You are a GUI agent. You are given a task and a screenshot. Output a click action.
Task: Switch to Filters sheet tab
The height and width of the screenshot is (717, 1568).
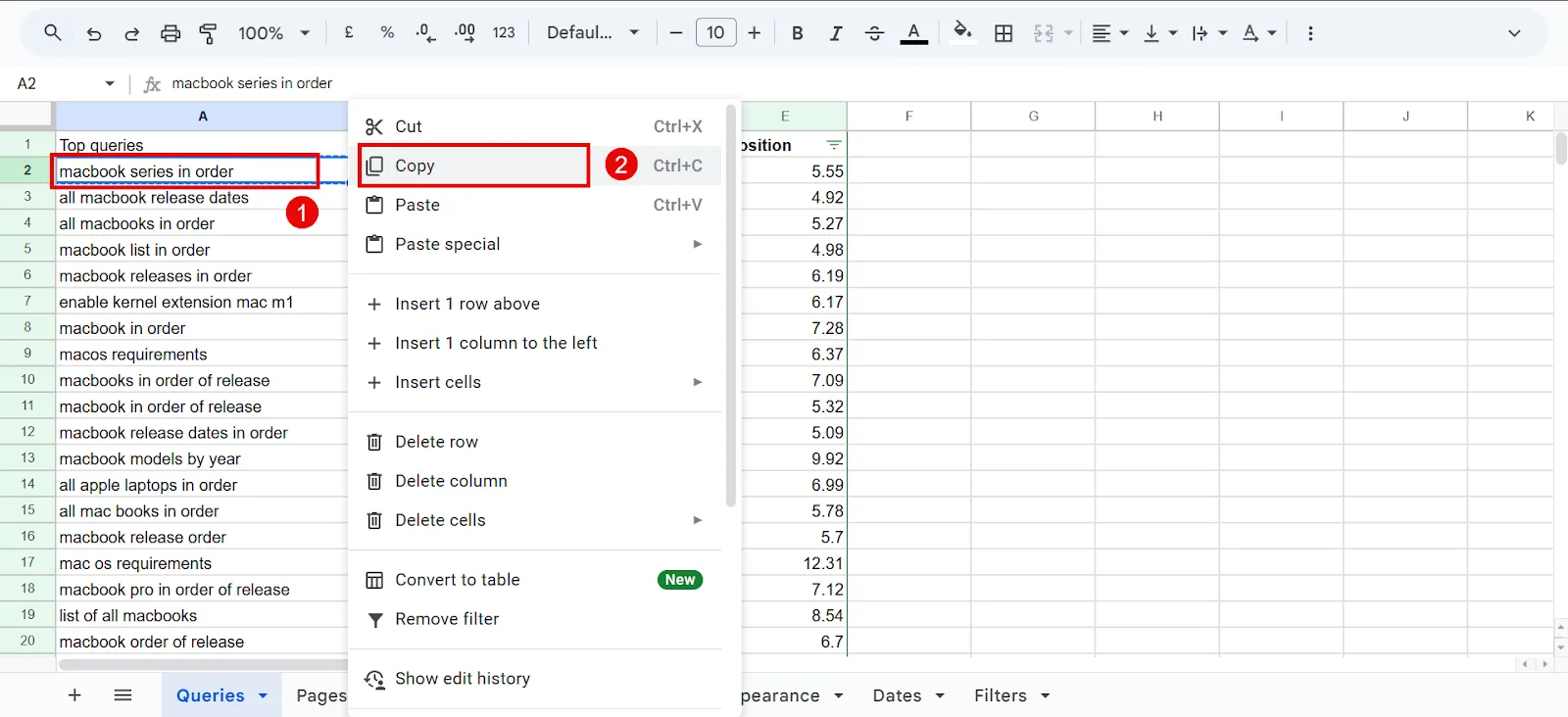[1000, 695]
